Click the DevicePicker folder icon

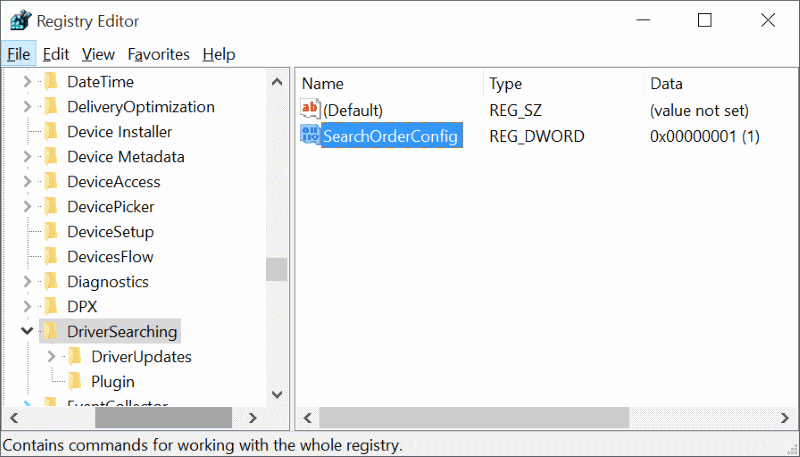[x=51, y=207]
